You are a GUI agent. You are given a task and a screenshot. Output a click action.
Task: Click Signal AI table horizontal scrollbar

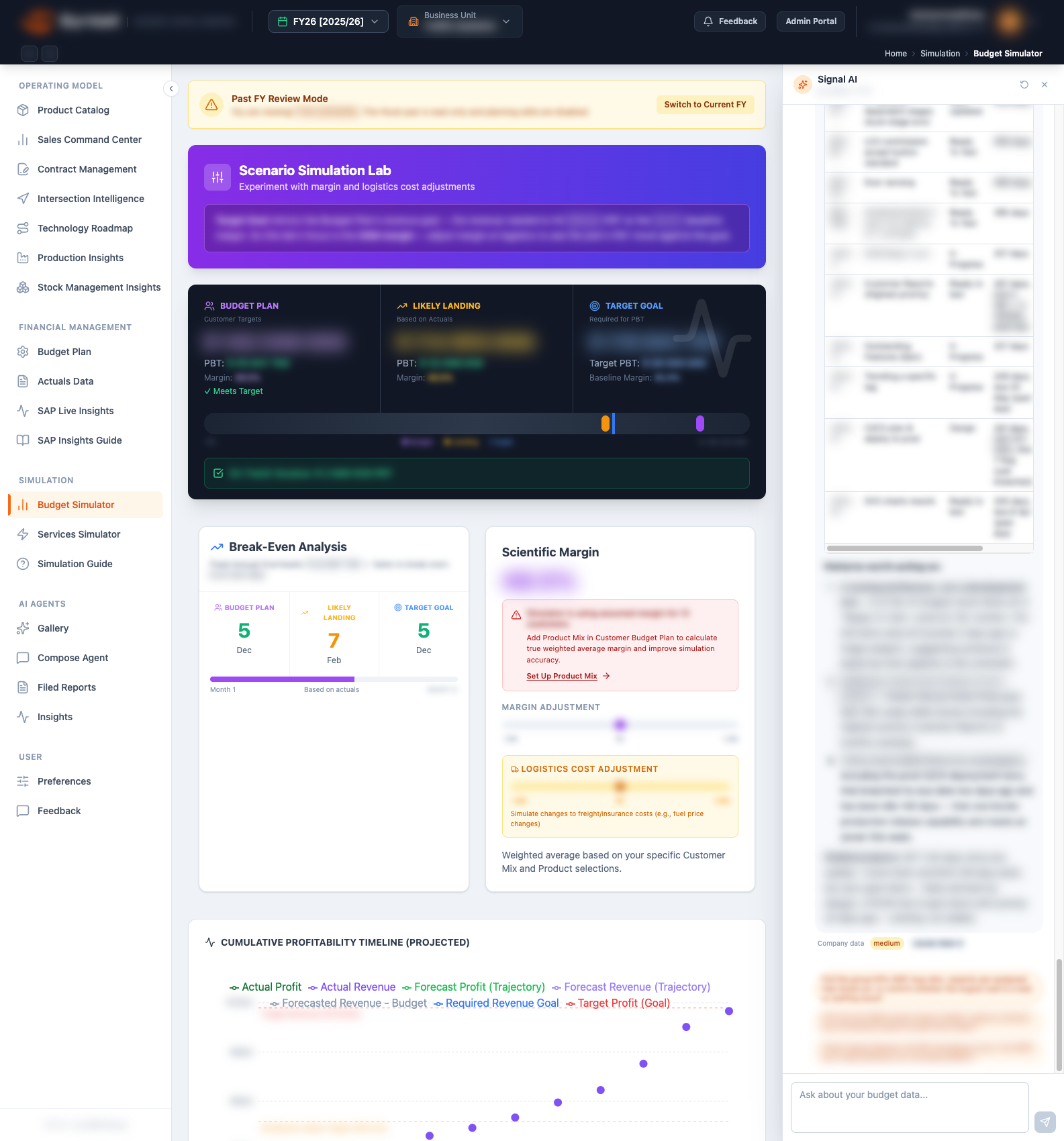[904, 548]
